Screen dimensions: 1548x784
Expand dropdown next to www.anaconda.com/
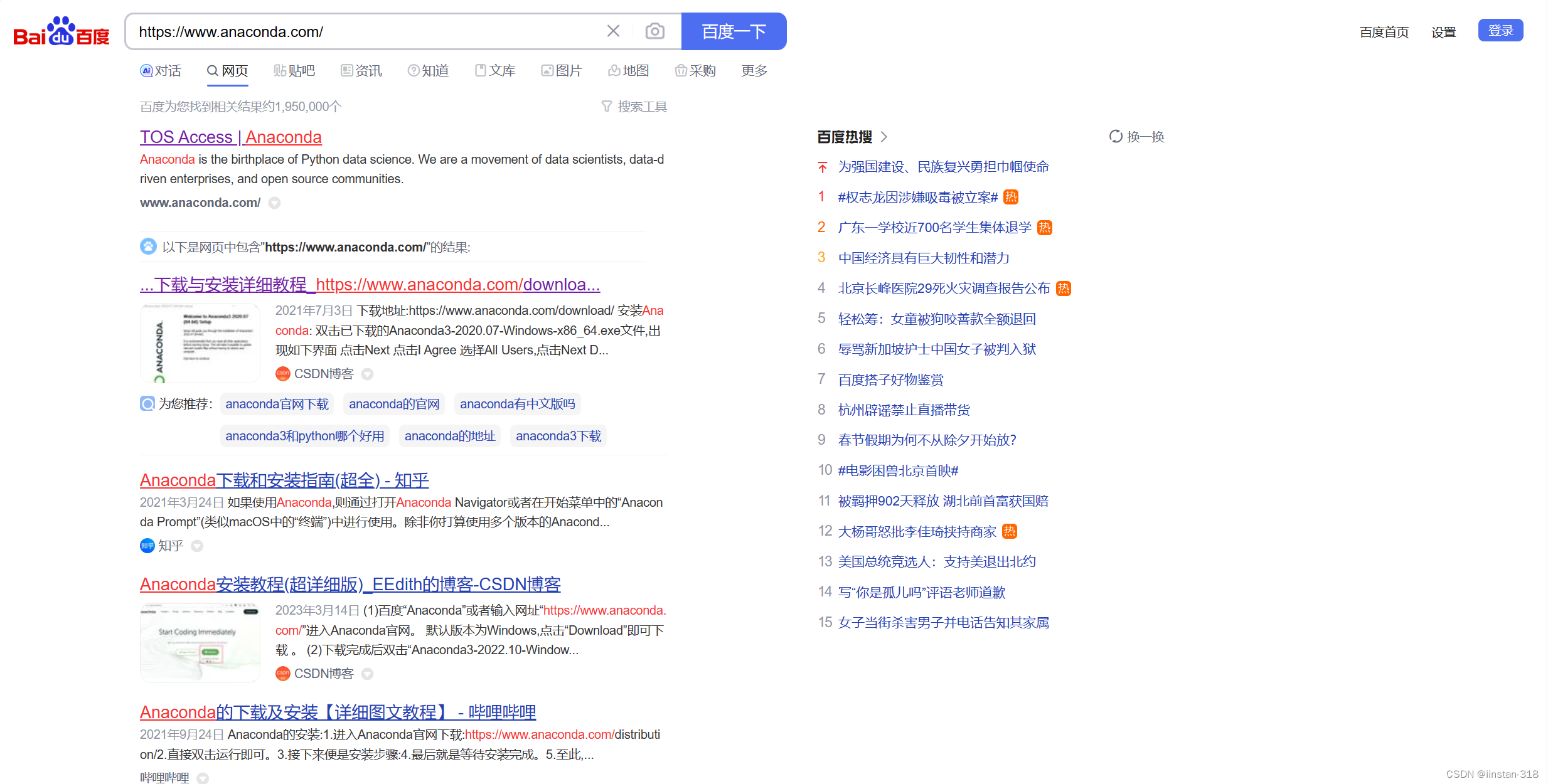tap(274, 203)
